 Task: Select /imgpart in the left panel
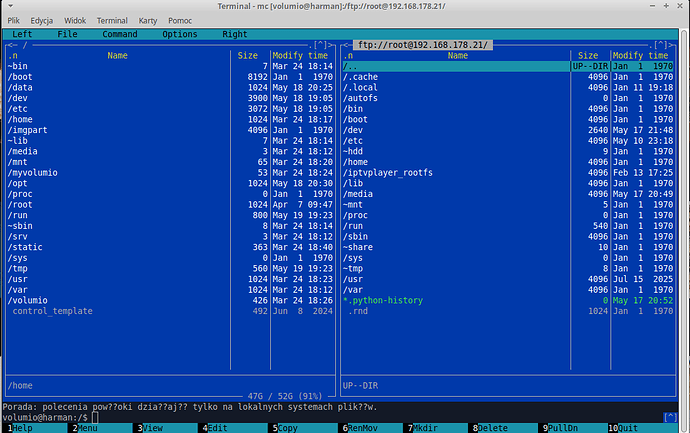tap(170, 130)
